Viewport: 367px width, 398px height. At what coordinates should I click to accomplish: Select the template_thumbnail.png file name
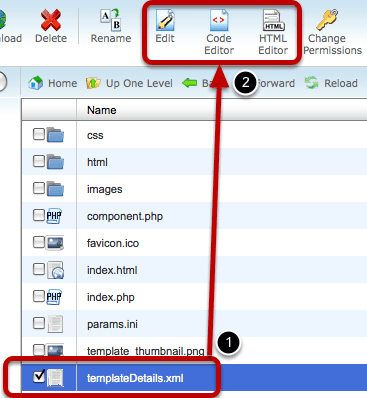pyautogui.click(x=146, y=351)
